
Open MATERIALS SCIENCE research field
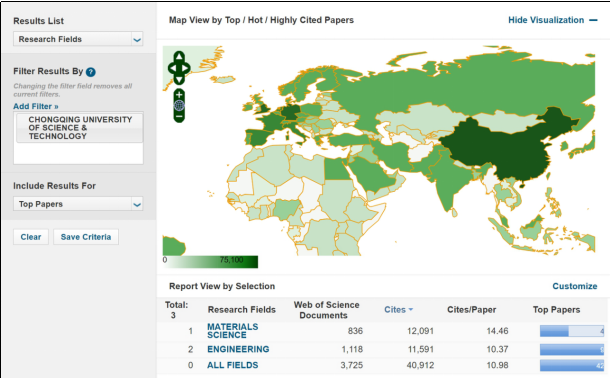(x=233, y=331)
